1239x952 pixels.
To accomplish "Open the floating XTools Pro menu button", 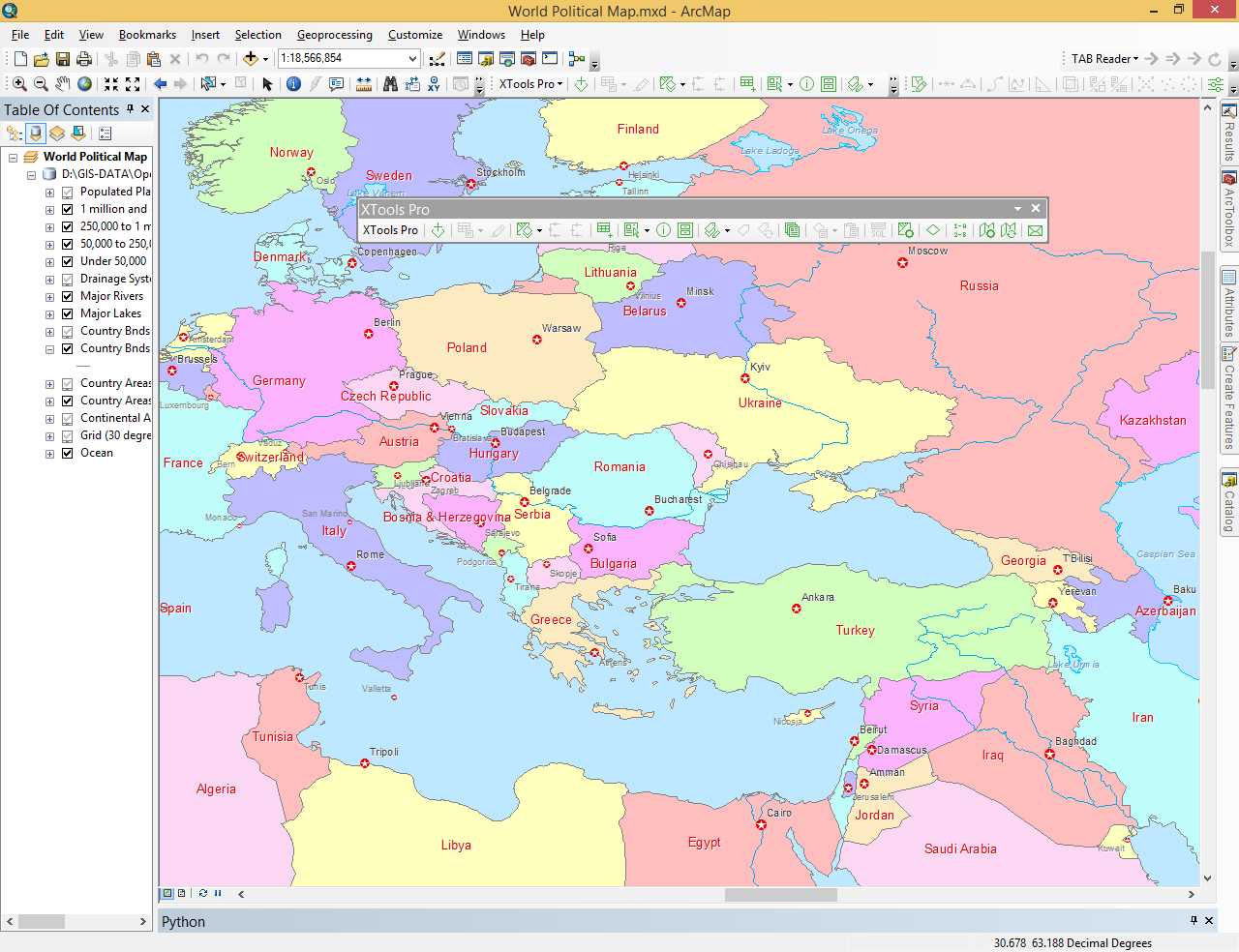I will pos(392,230).
